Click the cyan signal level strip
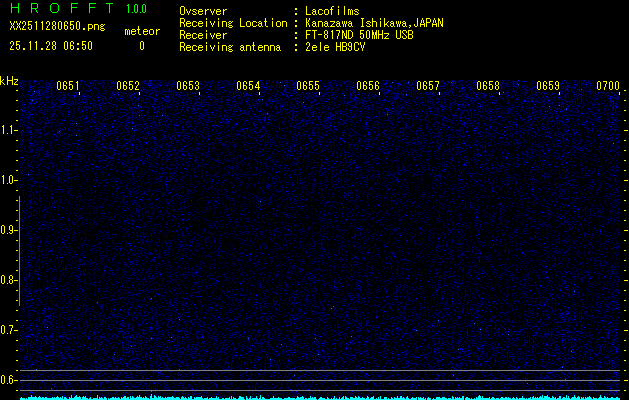The height and width of the screenshot is (400, 629). 320,396
